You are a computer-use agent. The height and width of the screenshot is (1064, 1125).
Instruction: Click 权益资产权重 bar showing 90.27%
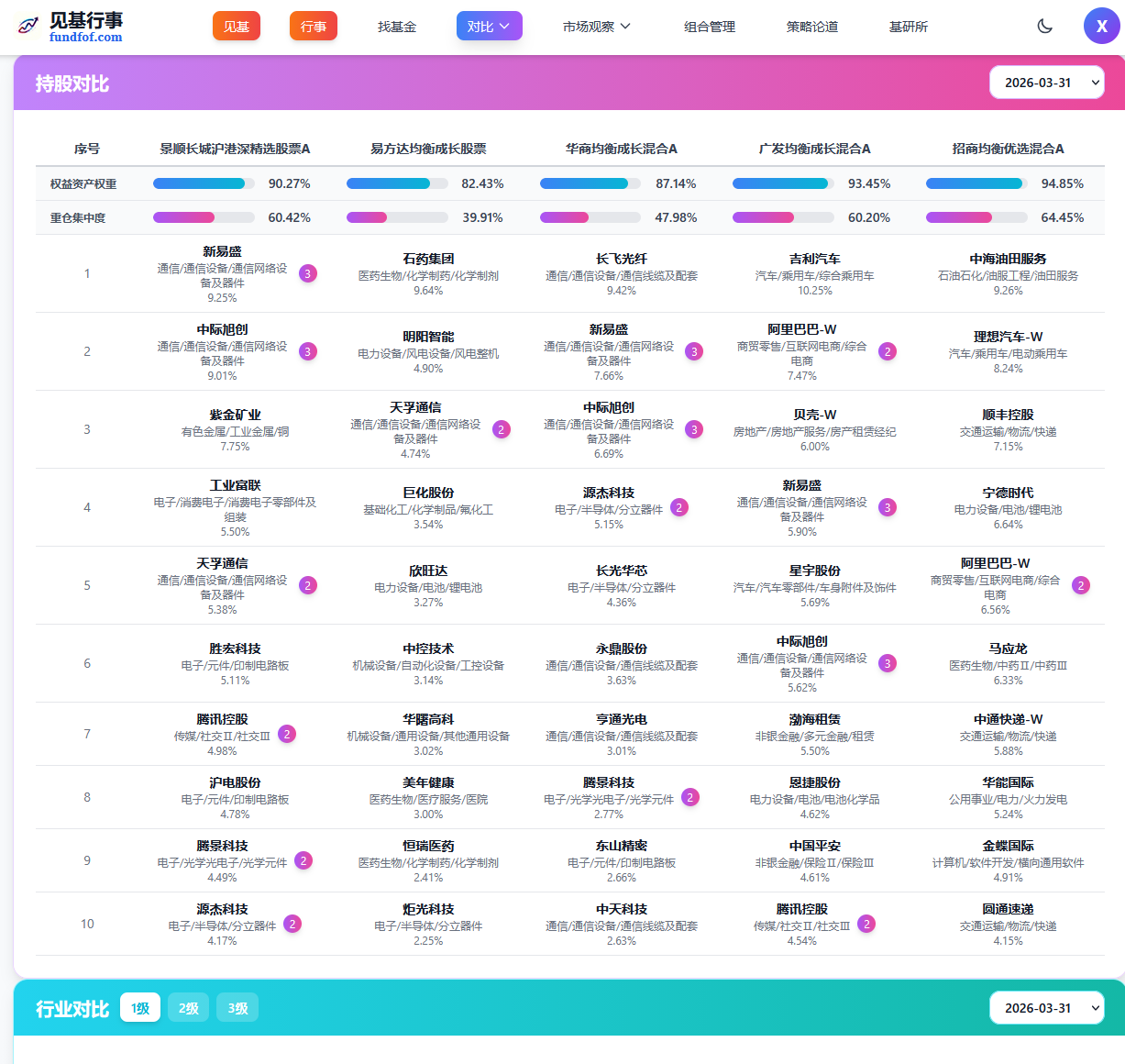click(204, 183)
